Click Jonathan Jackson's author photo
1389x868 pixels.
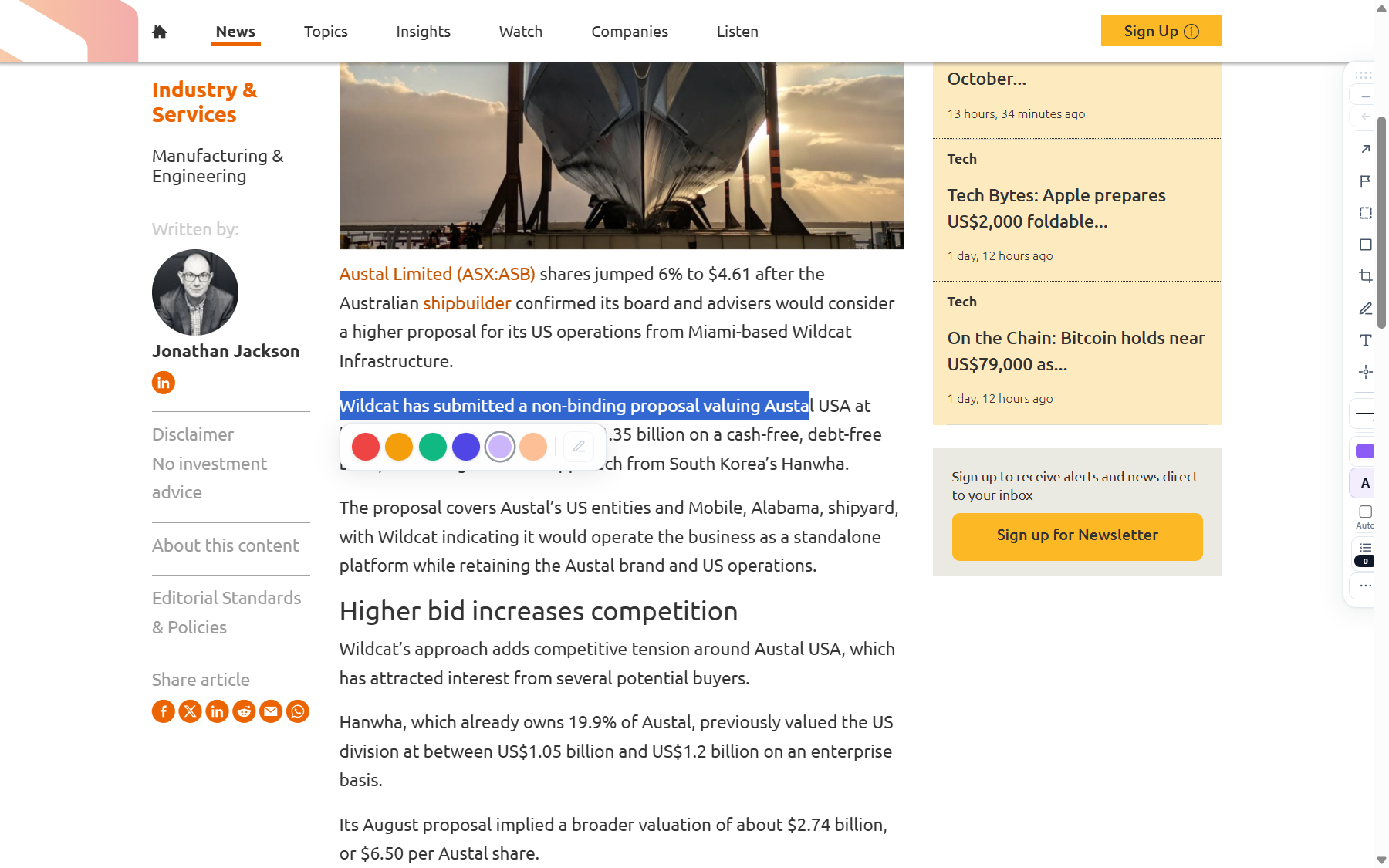195,292
